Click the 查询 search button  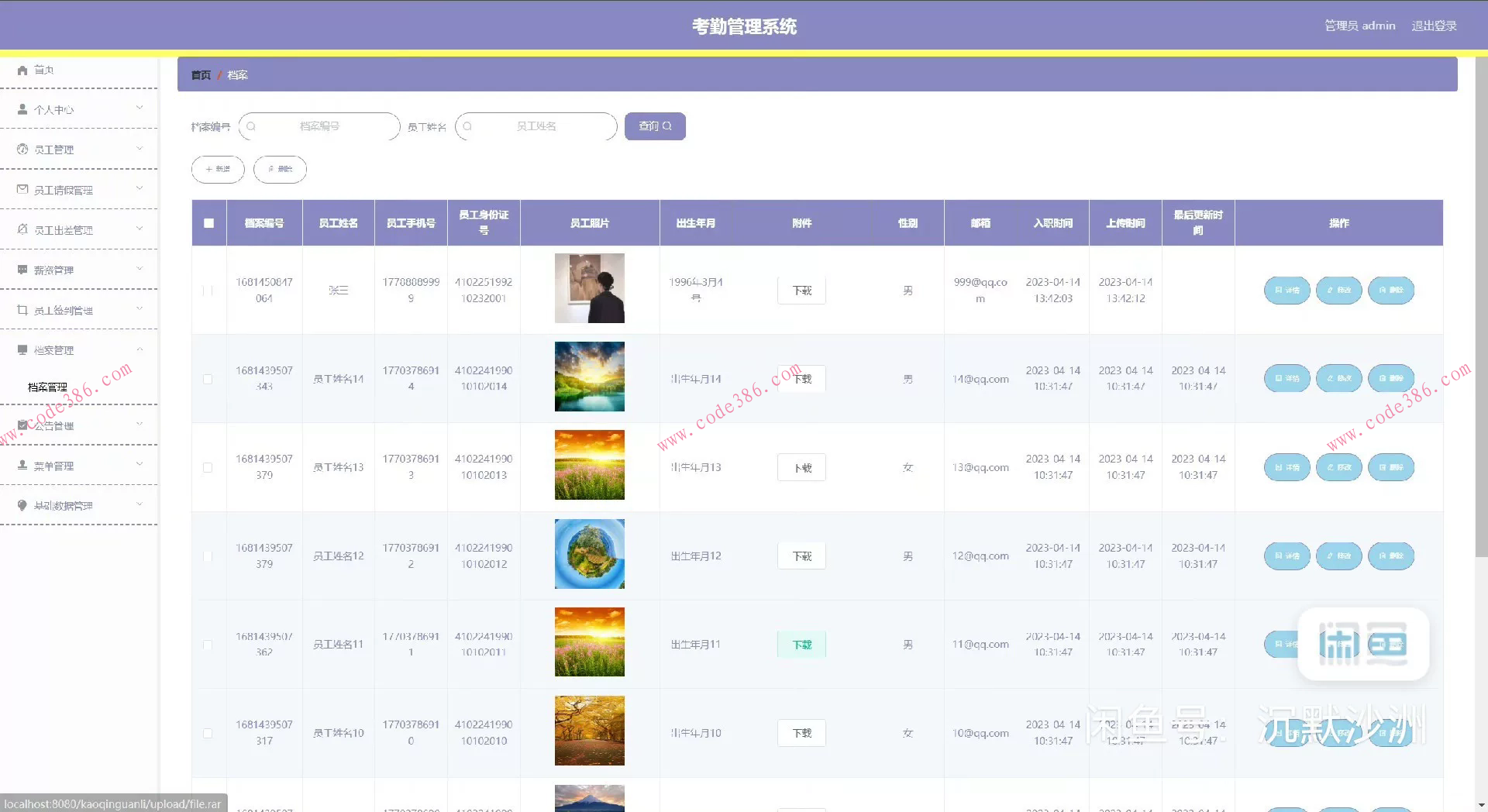pyautogui.click(x=654, y=126)
